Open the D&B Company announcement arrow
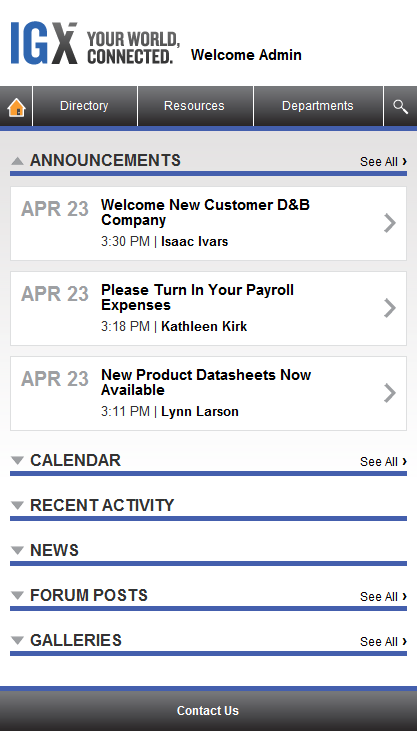The width and height of the screenshot is (417, 737). [390, 223]
